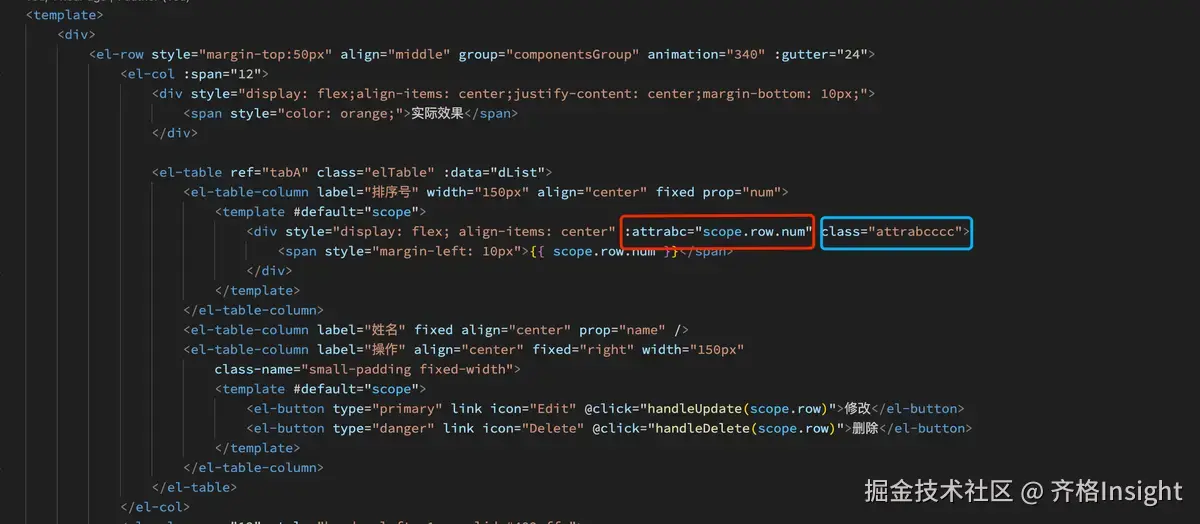Click the label="操作" attribute

(x=361, y=349)
